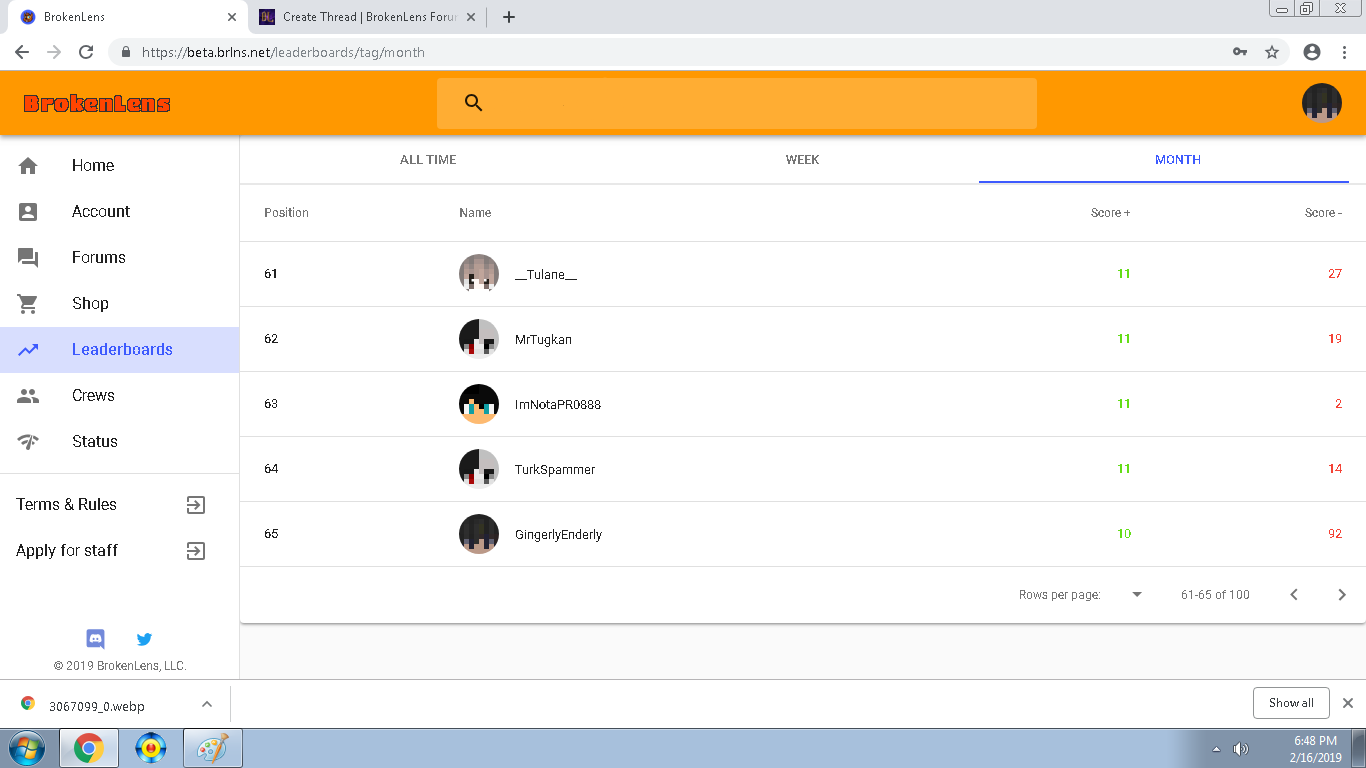1366x768 pixels.
Task: Click the player name __Tulane__
Action: pos(546,275)
